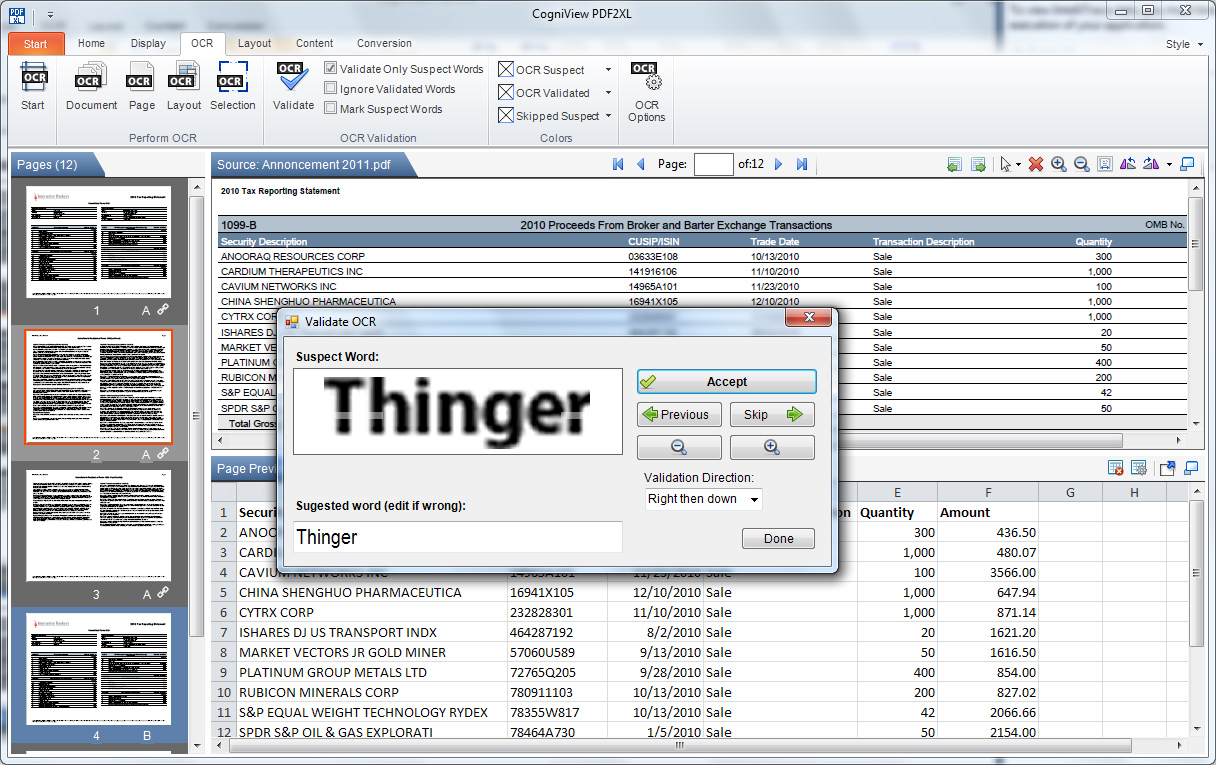Screen dimensions: 1216x765
Task: Rotate page left in source toolbar
Action: pyautogui.click(x=1128, y=164)
